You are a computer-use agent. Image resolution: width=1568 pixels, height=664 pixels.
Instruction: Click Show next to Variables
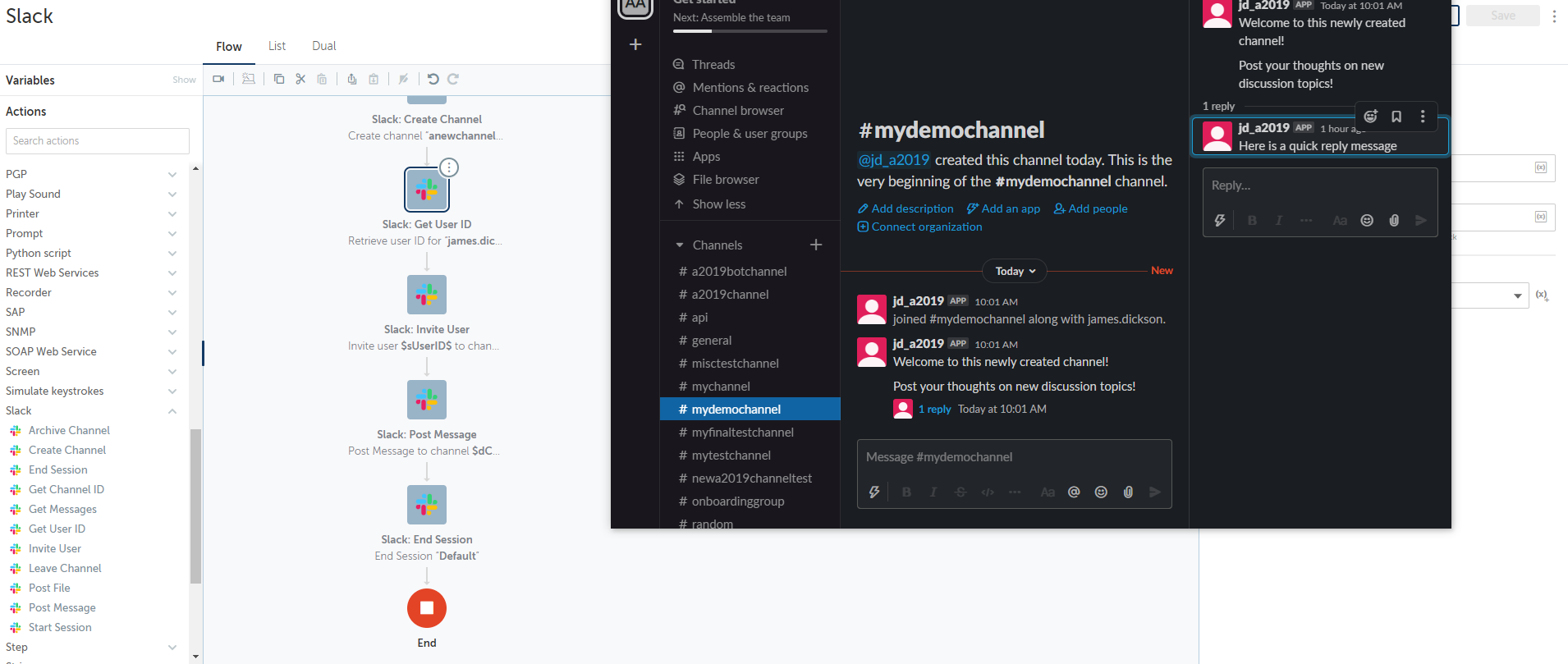pyautogui.click(x=184, y=80)
